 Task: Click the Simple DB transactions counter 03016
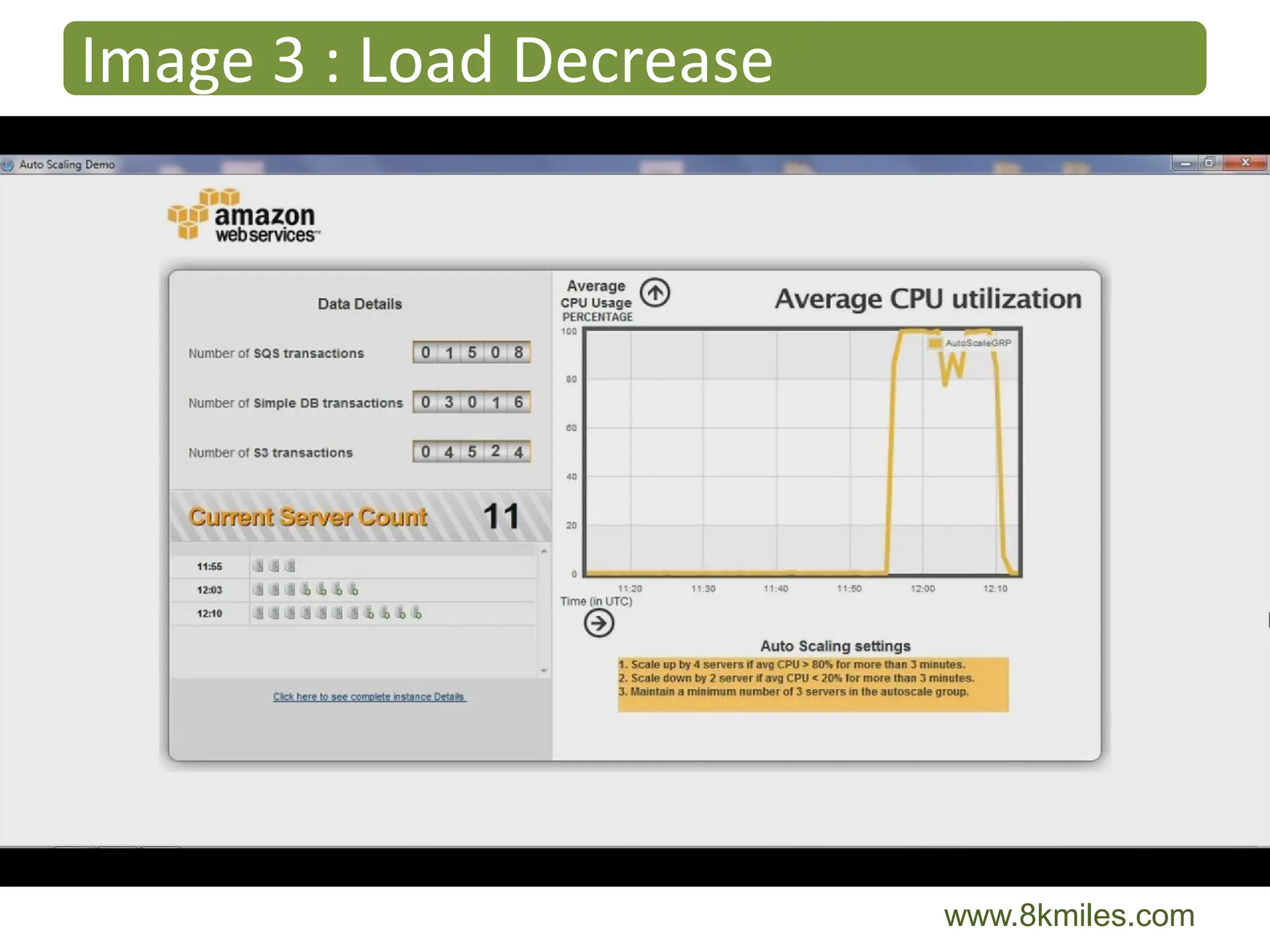pyautogui.click(x=472, y=402)
